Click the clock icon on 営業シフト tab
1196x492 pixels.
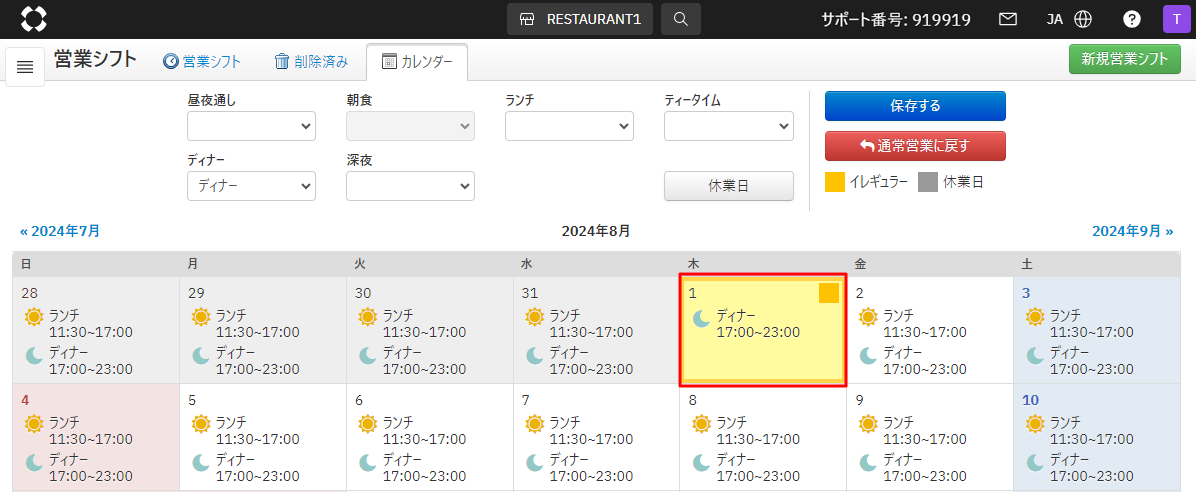(171, 62)
